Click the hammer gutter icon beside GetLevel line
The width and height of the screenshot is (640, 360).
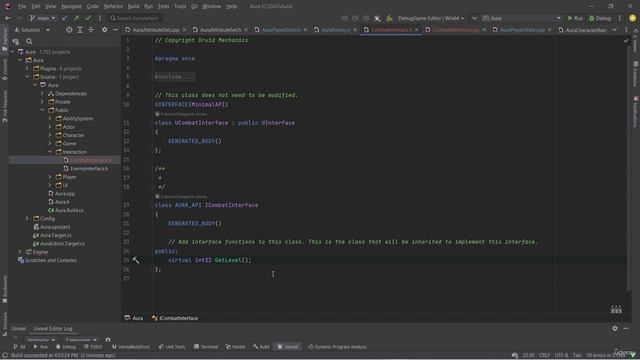point(136,260)
